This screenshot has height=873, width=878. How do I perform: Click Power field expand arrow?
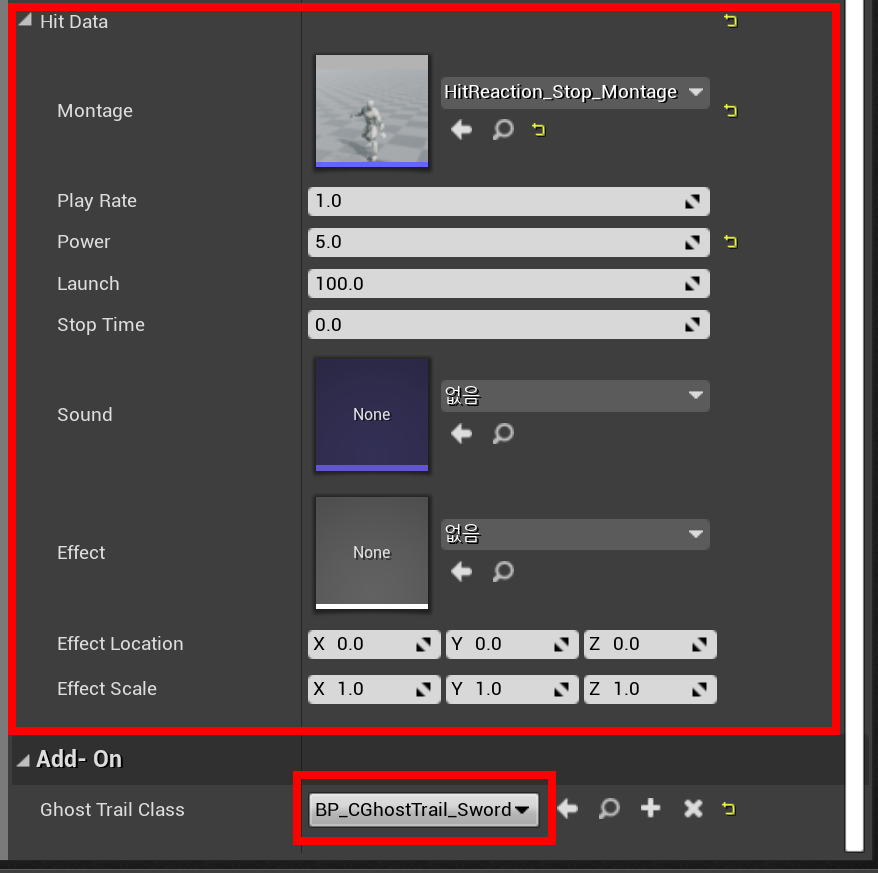pyautogui.click(x=693, y=242)
